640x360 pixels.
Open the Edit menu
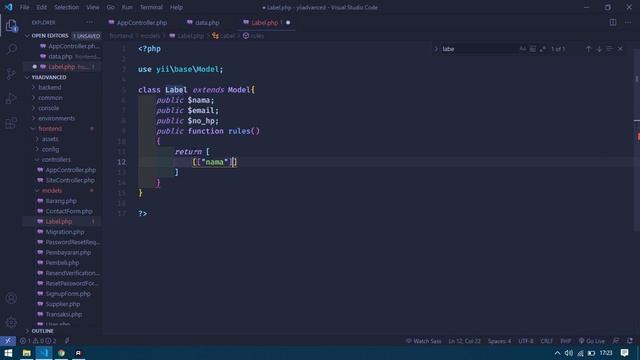(x=42, y=7)
